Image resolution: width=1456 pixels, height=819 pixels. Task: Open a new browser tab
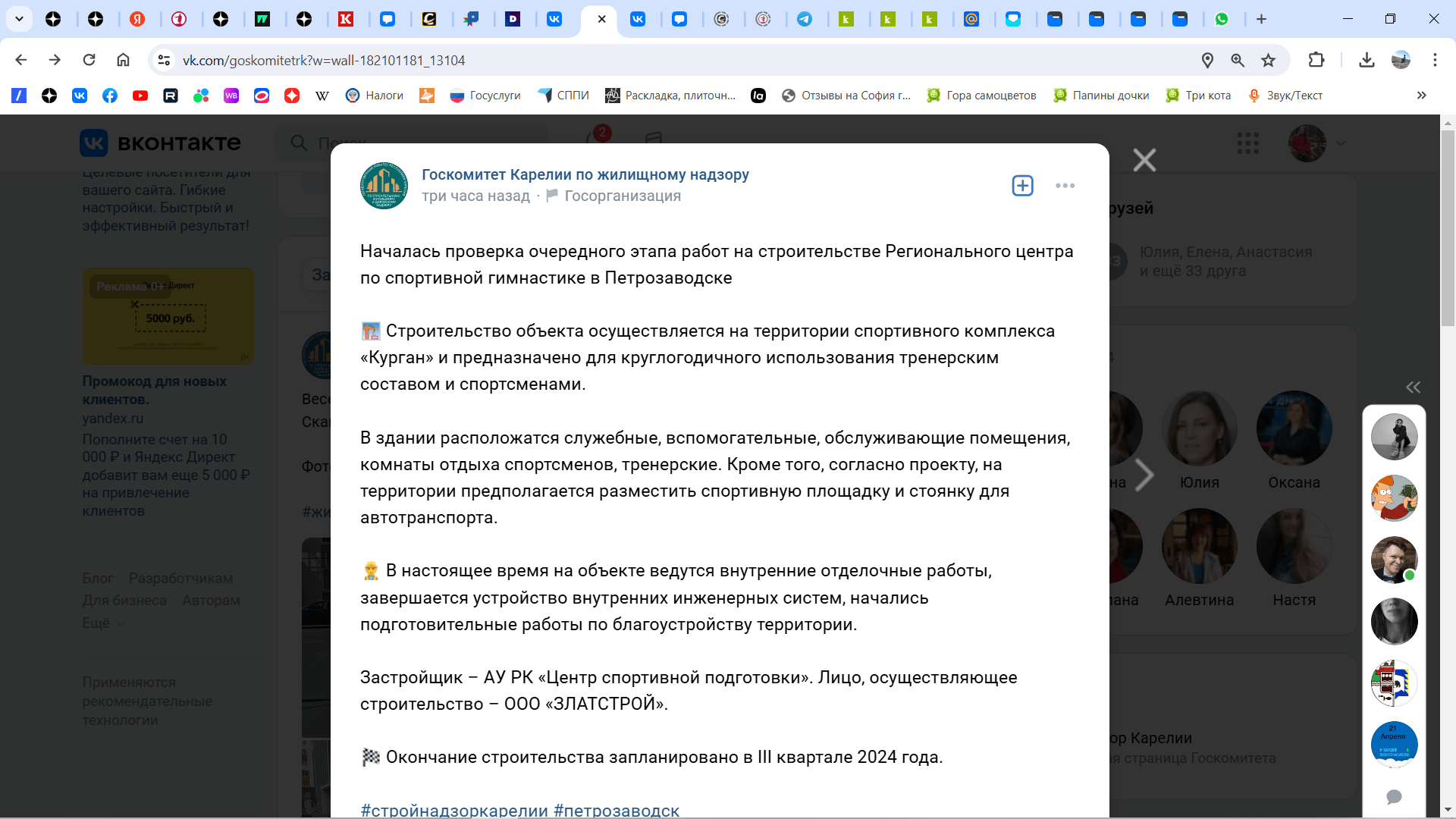pyautogui.click(x=1261, y=19)
